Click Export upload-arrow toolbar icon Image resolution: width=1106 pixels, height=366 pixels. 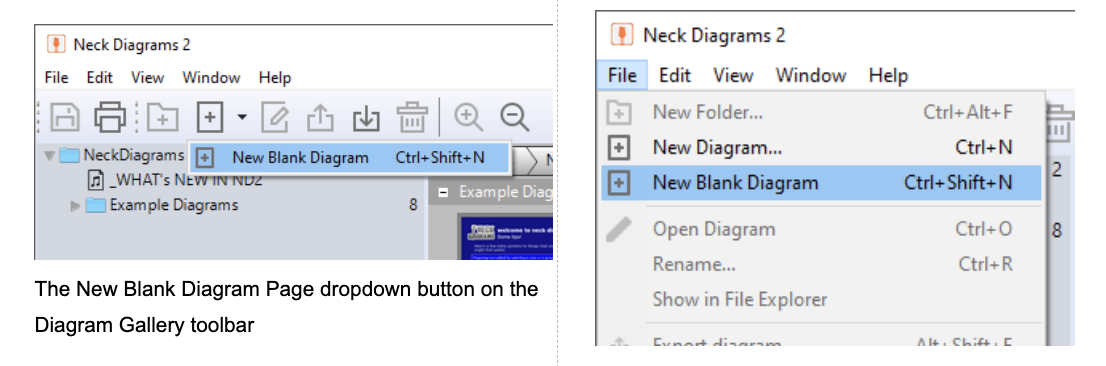tap(320, 117)
